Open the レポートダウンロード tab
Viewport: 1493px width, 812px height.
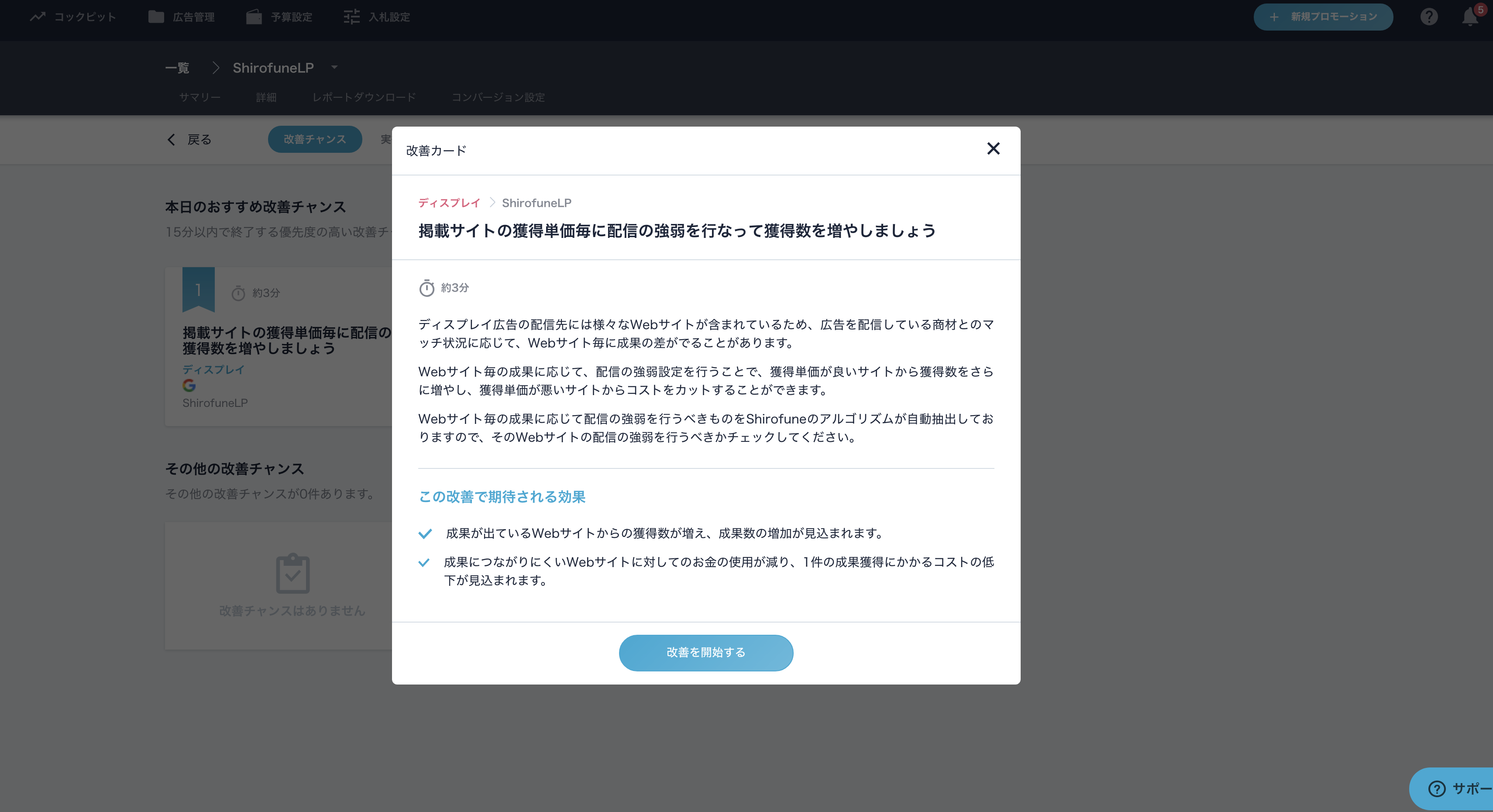coord(364,97)
